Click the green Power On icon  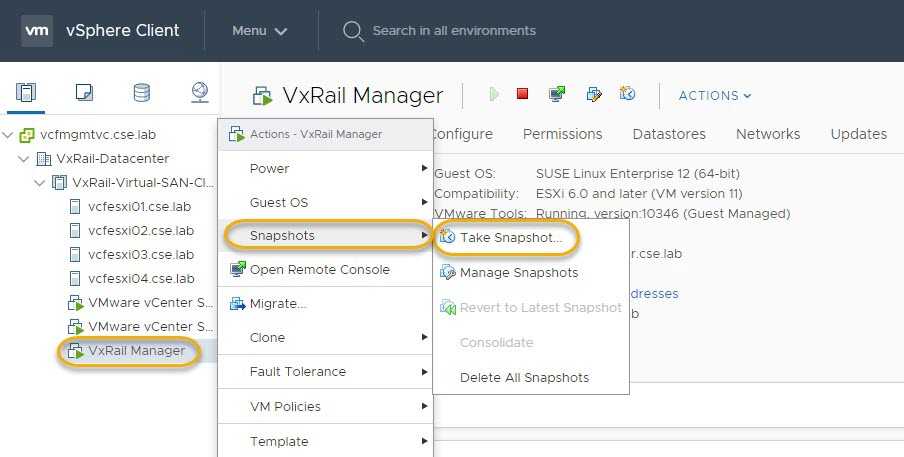tap(494, 95)
